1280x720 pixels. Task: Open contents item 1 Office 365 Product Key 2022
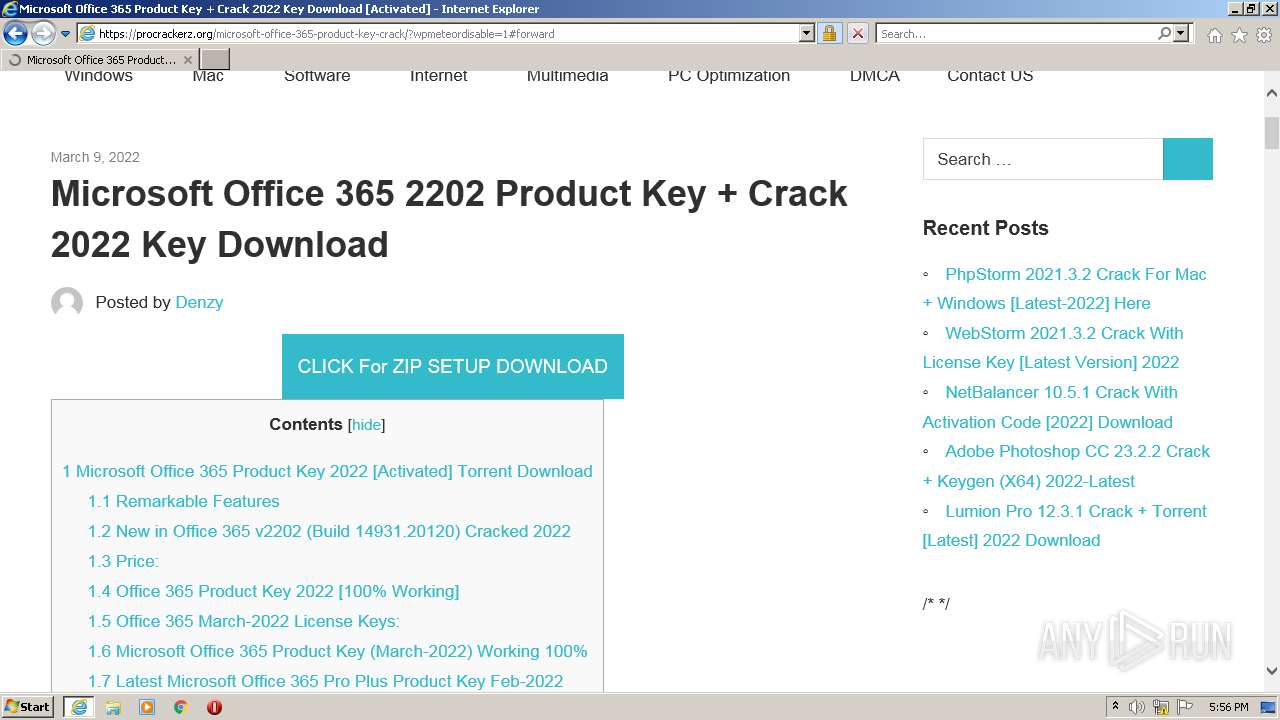[327, 471]
